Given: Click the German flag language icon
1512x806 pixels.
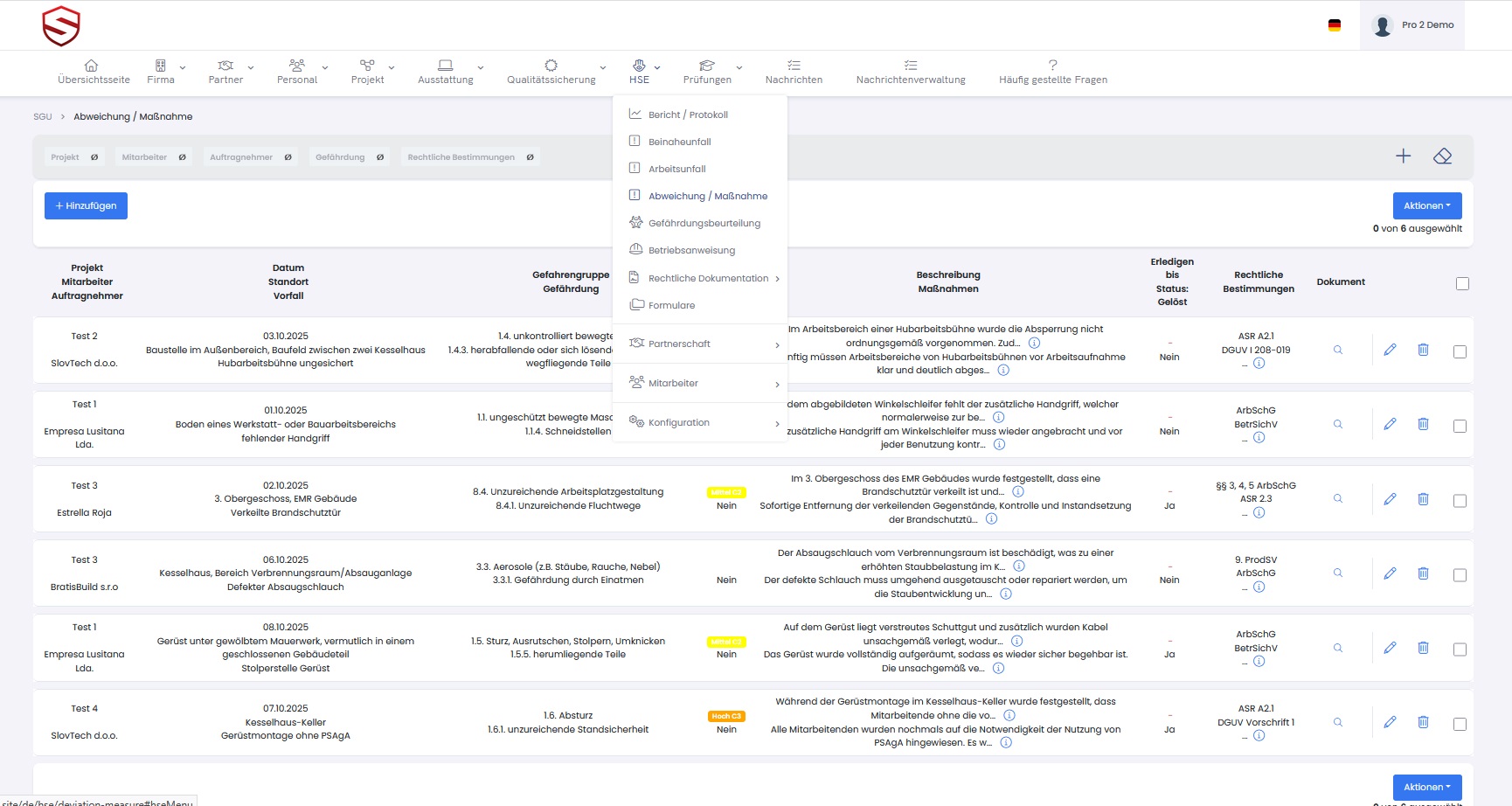Looking at the screenshot, I should coord(1334,25).
